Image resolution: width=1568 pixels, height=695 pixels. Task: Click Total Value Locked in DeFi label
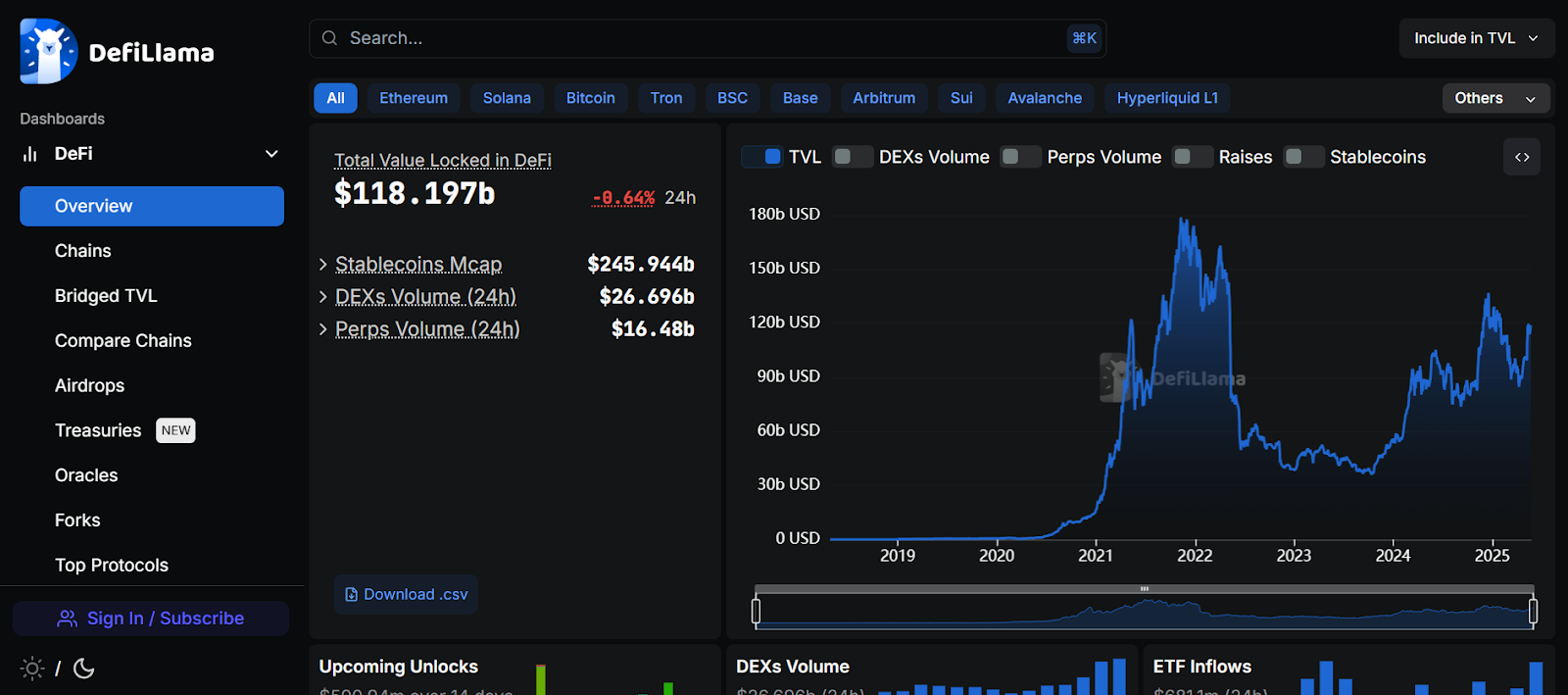coord(443,160)
